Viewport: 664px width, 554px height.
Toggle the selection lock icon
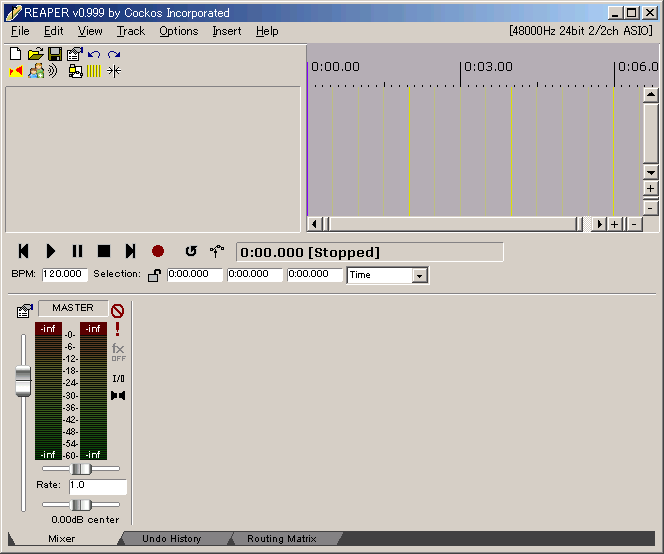click(x=154, y=275)
